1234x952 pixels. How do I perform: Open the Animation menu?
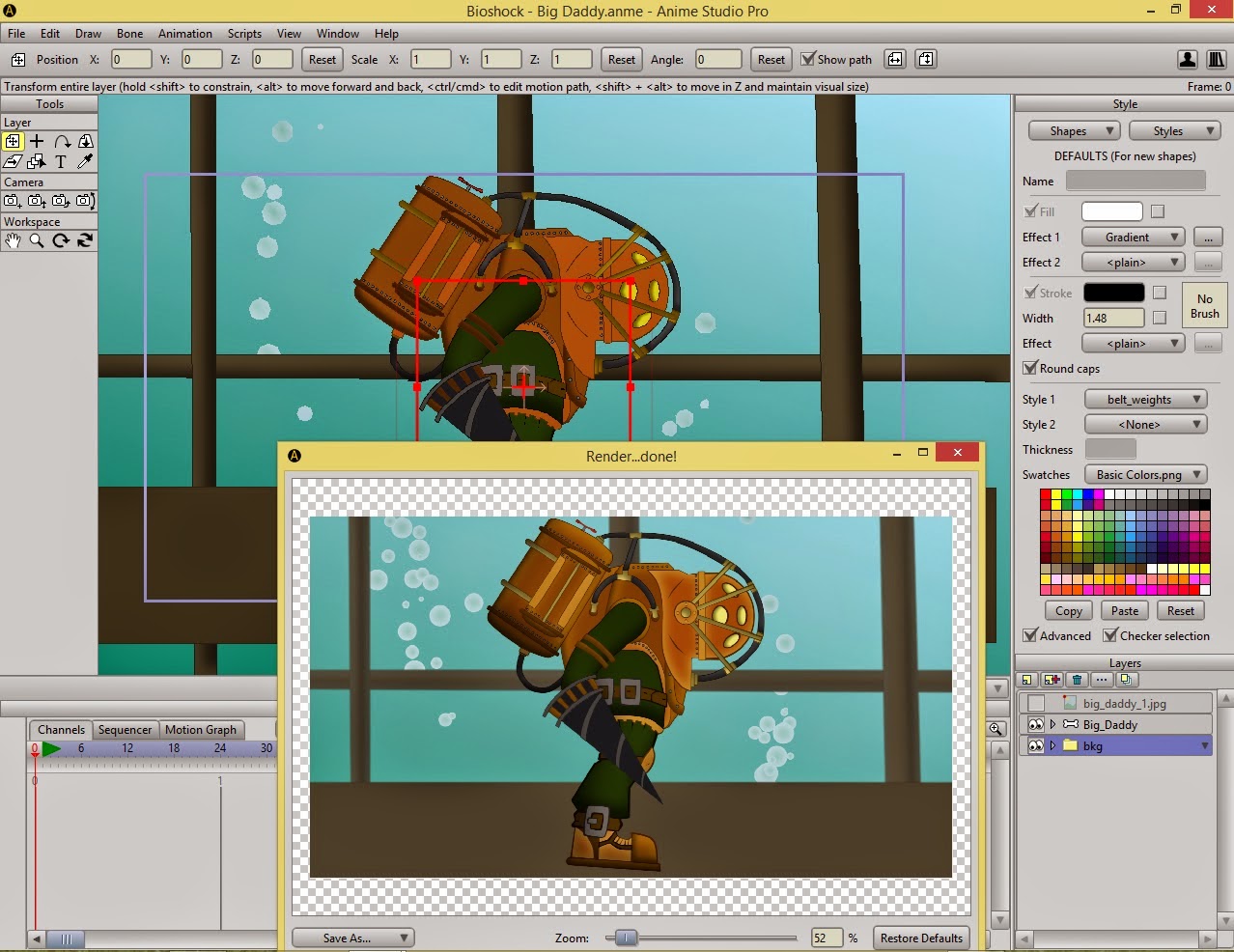pos(185,33)
